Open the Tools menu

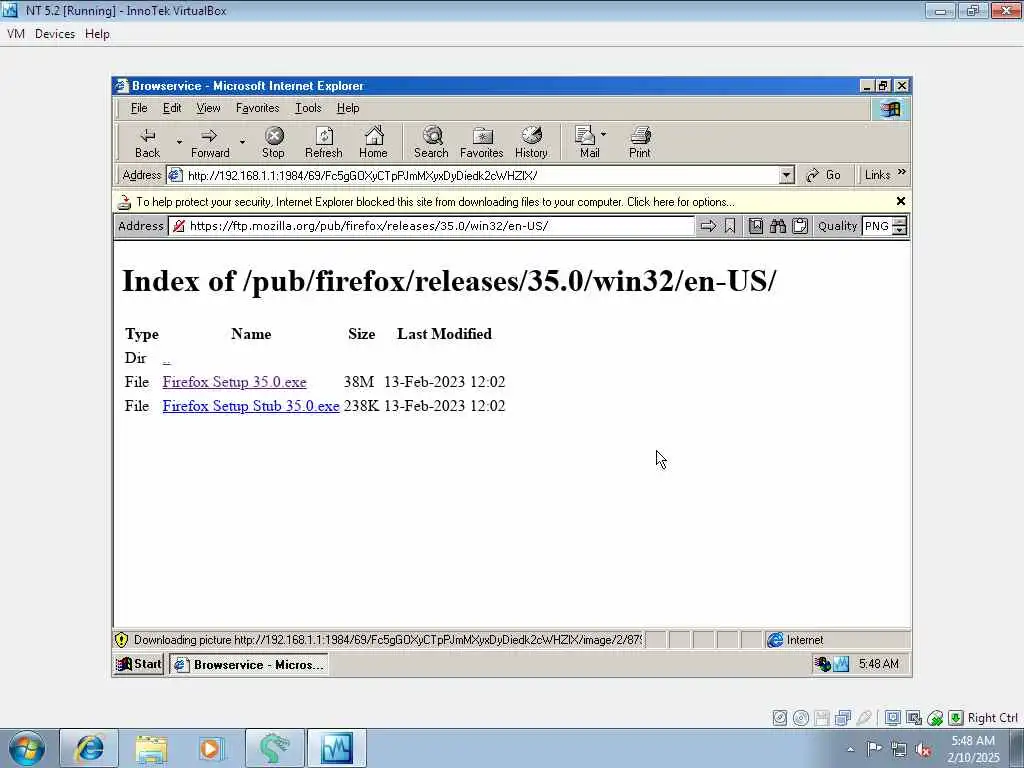click(308, 108)
